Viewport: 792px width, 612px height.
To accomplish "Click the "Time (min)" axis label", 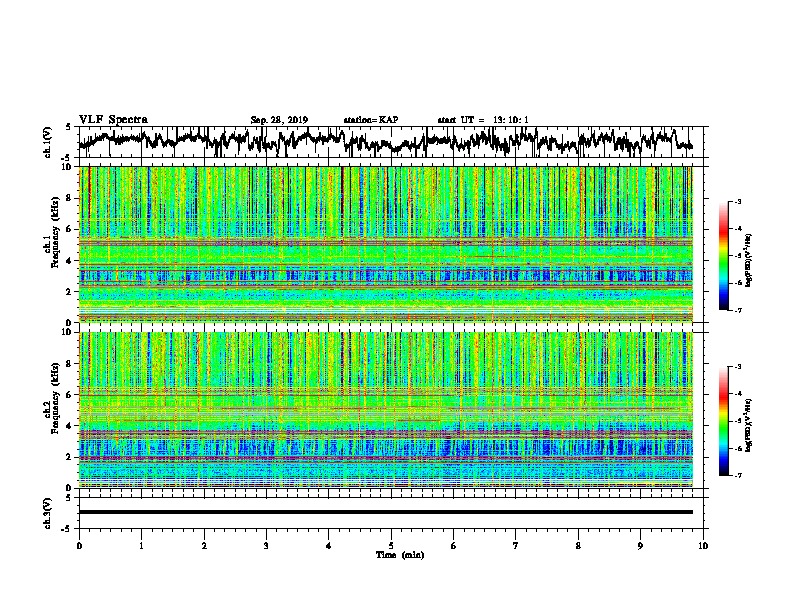I will click(400, 555).
